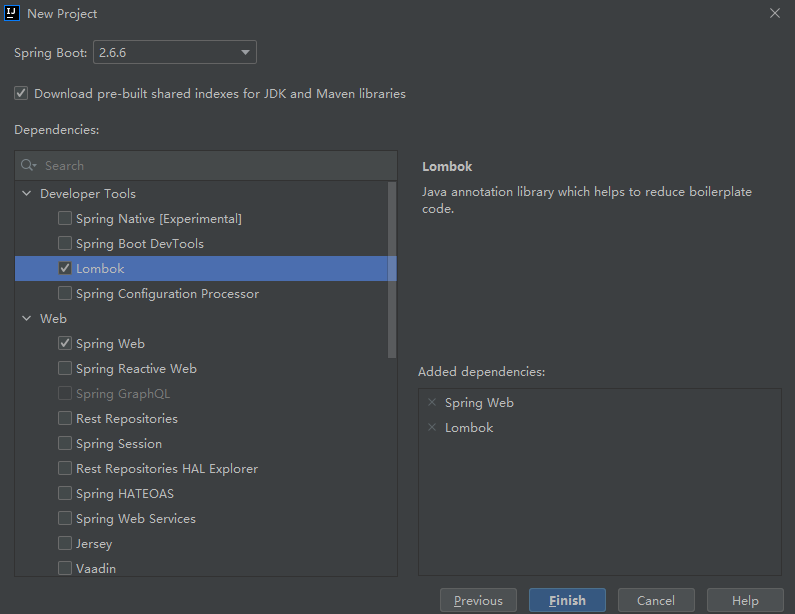Click the 'Spring Session' label
The image size is (795, 614).
click(x=119, y=444)
